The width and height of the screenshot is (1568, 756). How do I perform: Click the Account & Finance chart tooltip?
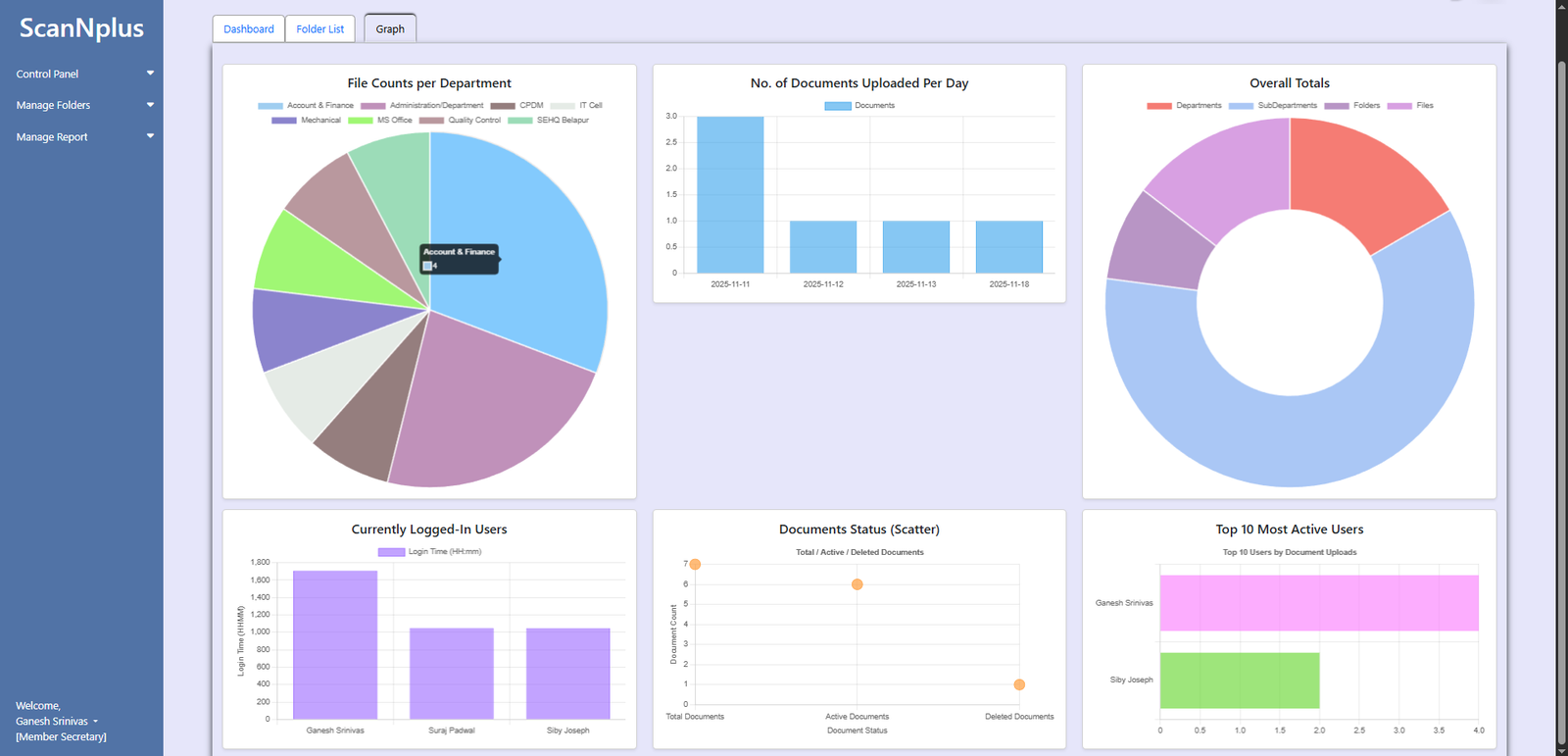click(460, 259)
